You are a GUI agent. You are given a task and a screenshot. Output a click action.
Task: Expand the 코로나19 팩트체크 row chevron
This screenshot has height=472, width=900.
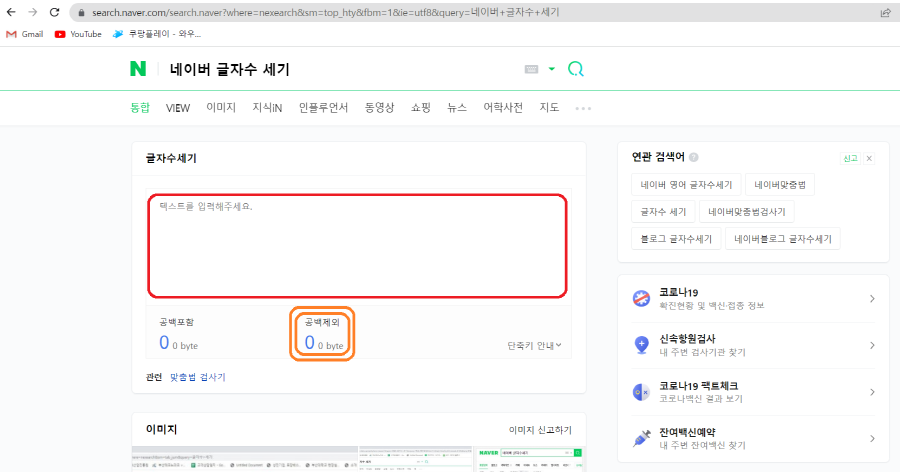(x=872, y=392)
